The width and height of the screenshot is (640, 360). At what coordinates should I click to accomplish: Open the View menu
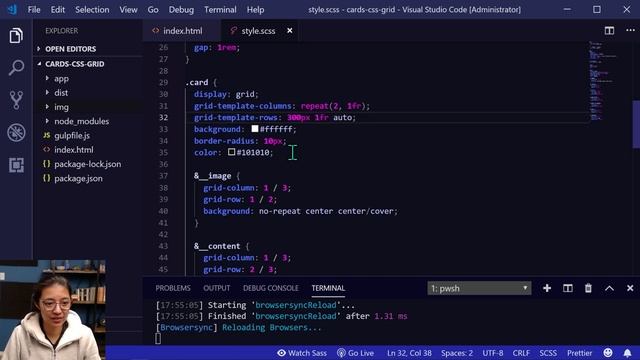pyautogui.click(x=128, y=9)
